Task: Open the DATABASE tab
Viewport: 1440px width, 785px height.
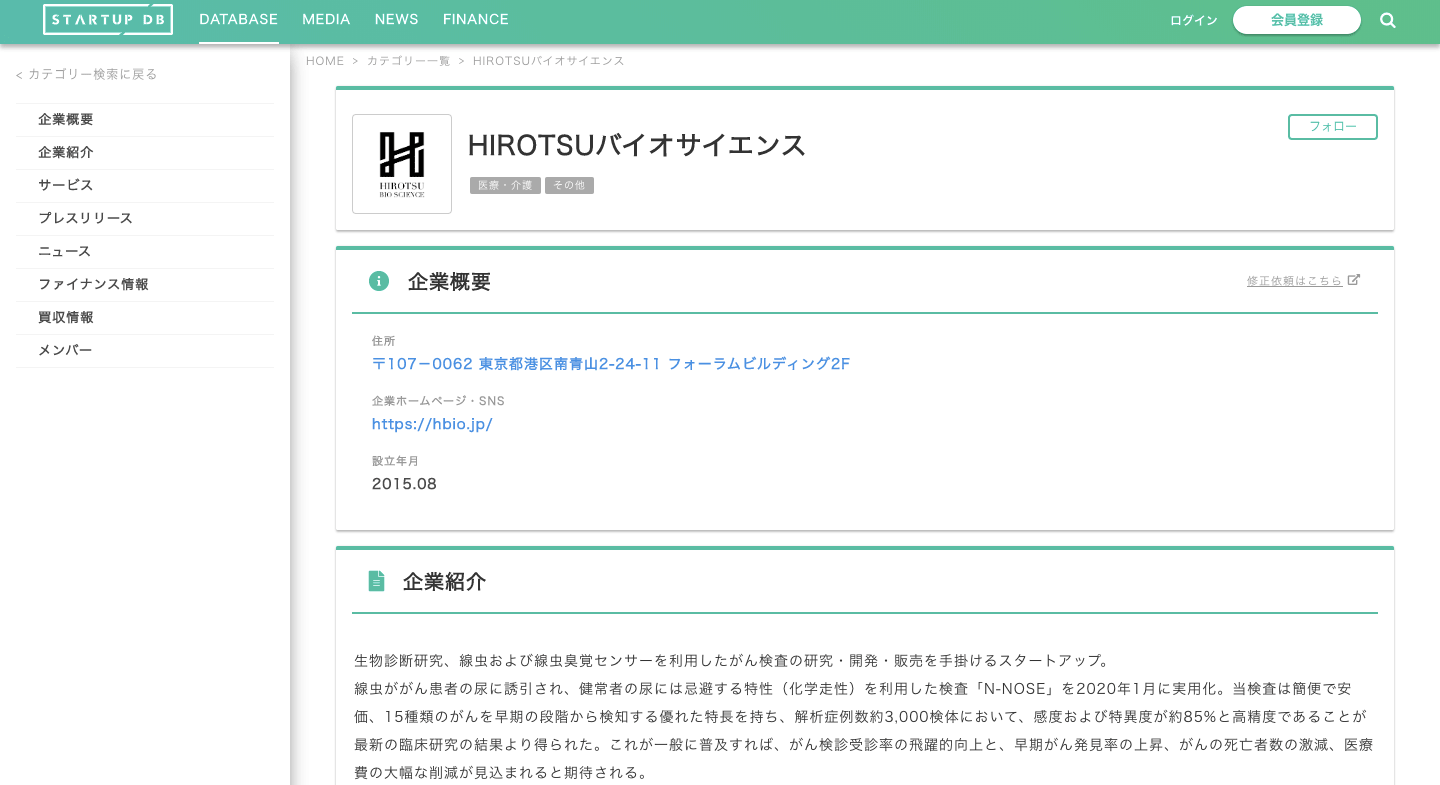Action: tap(238, 20)
